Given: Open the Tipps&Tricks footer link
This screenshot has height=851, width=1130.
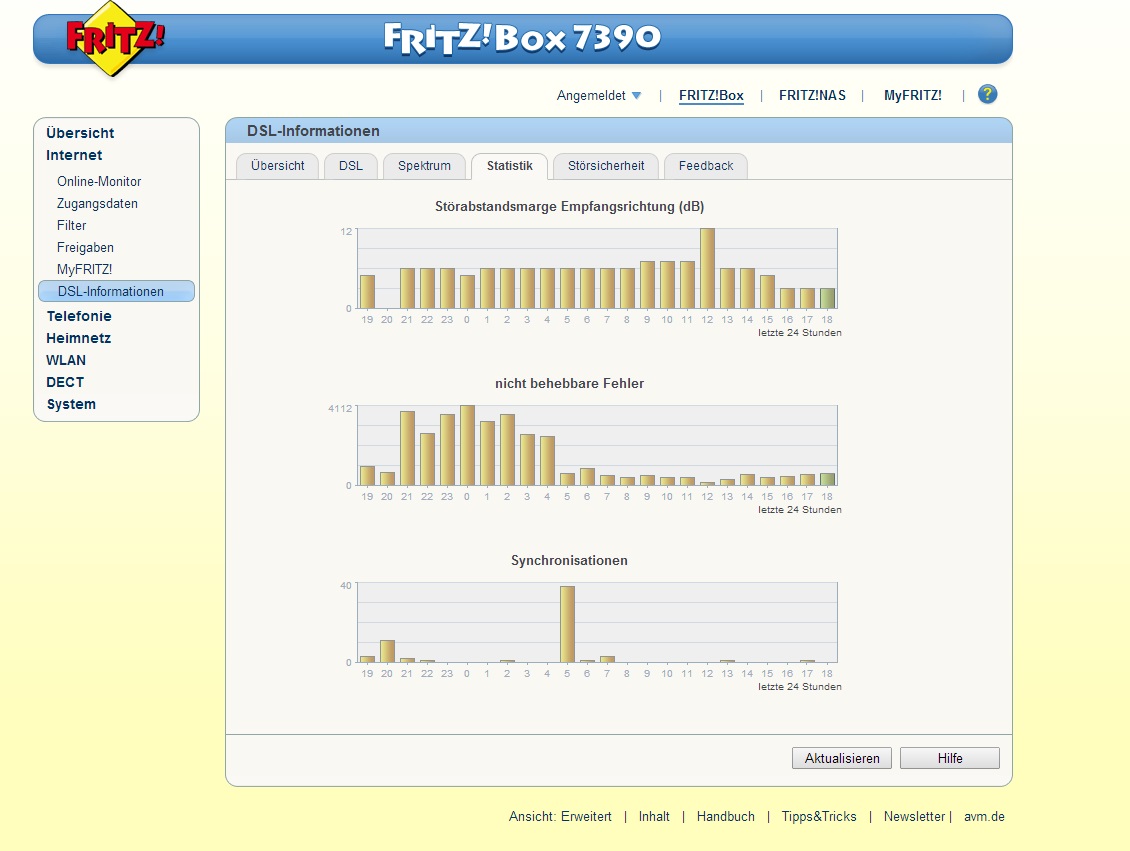Looking at the screenshot, I should [x=819, y=816].
